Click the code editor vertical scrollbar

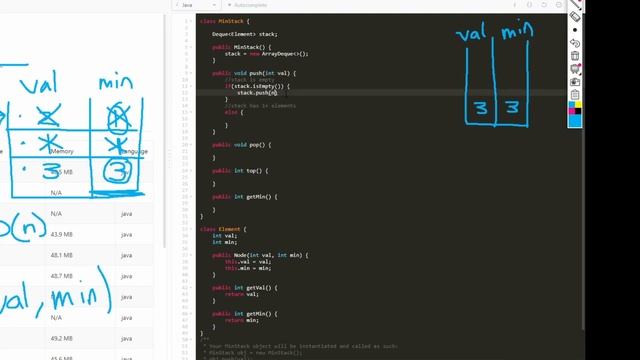click(x=583, y=229)
